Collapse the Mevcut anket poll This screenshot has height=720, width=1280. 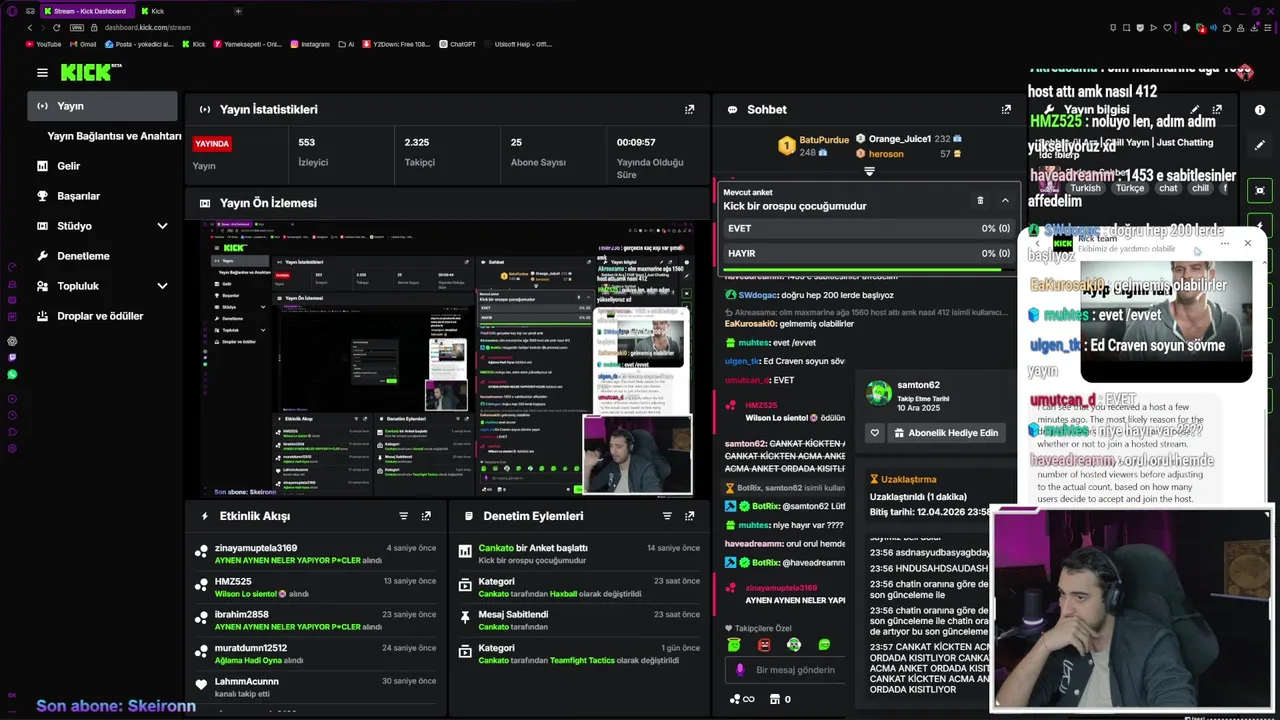pyautogui.click(x=1005, y=200)
